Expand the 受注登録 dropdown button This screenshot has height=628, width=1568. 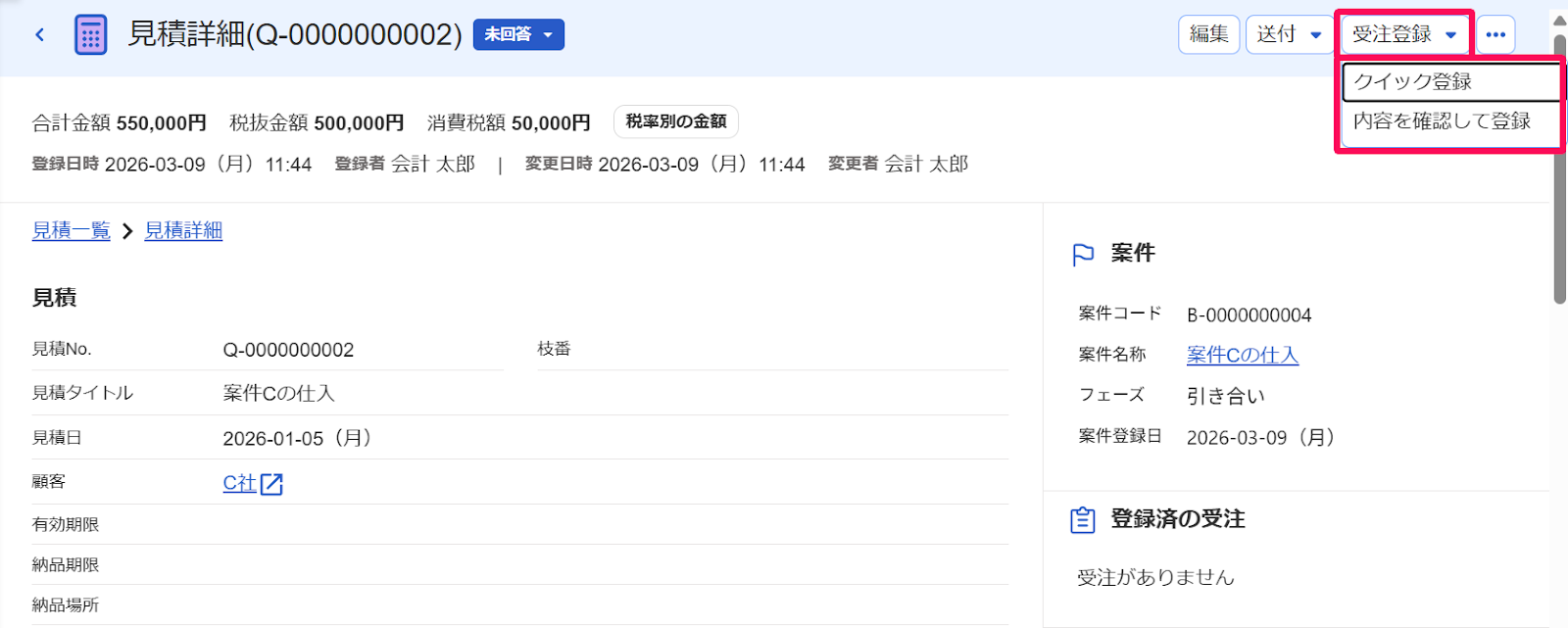[1405, 34]
